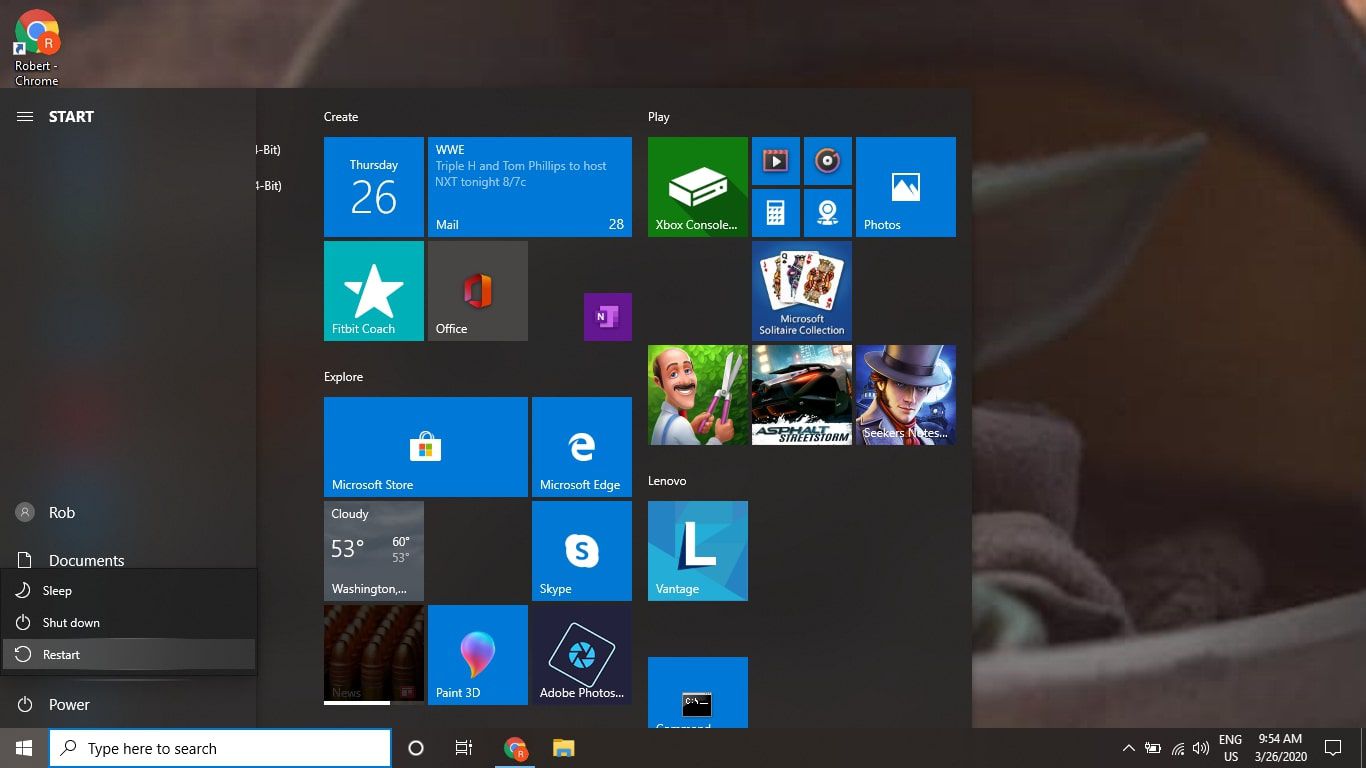Expand the Start menu navigation pane

(24, 116)
